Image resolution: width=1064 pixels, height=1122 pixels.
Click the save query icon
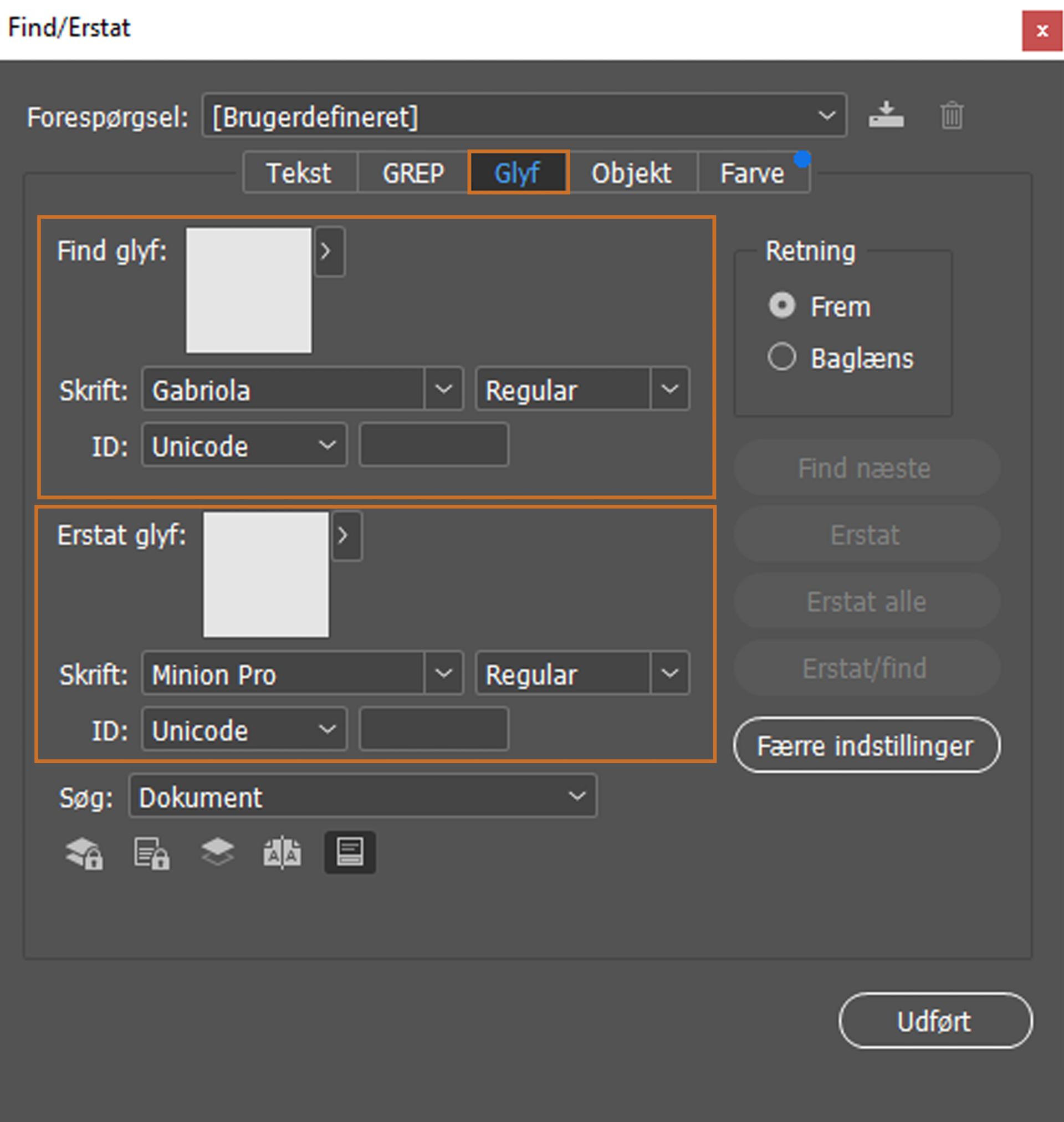[886, 115]
